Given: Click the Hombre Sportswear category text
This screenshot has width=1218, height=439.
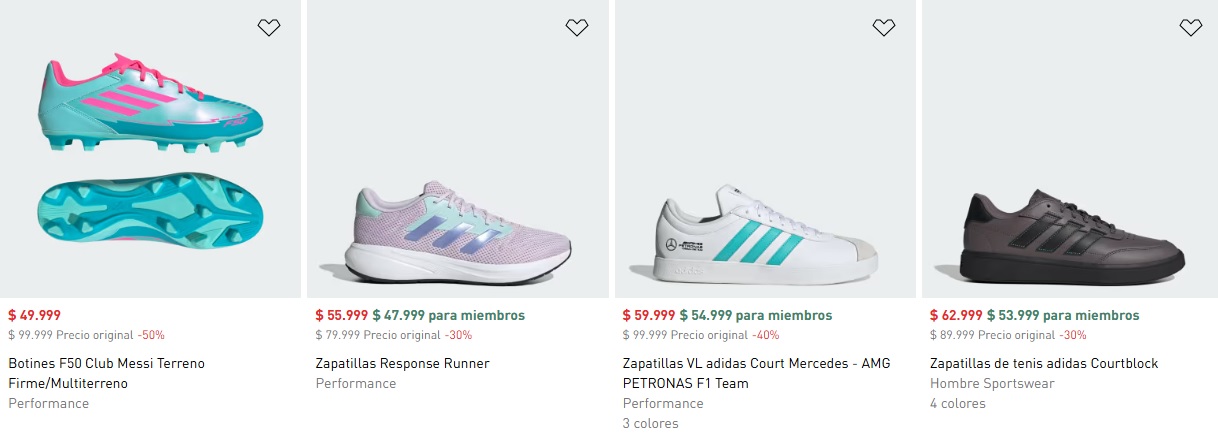Looking at the screenshot, I should point(992,384).
